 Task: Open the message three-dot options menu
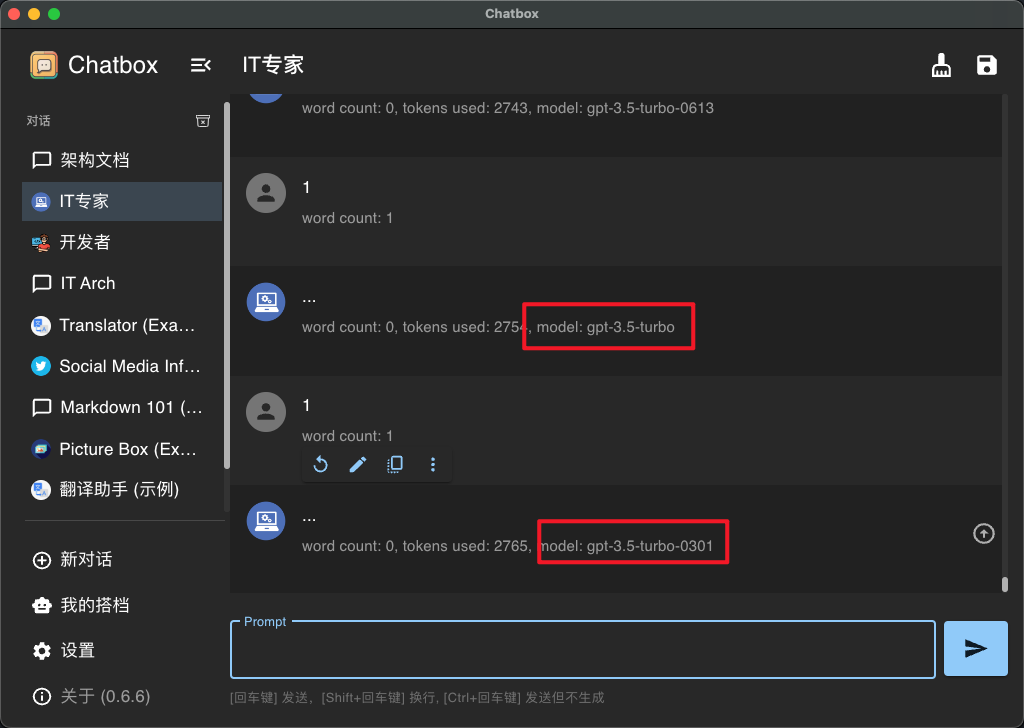click(x=433, y=464)
